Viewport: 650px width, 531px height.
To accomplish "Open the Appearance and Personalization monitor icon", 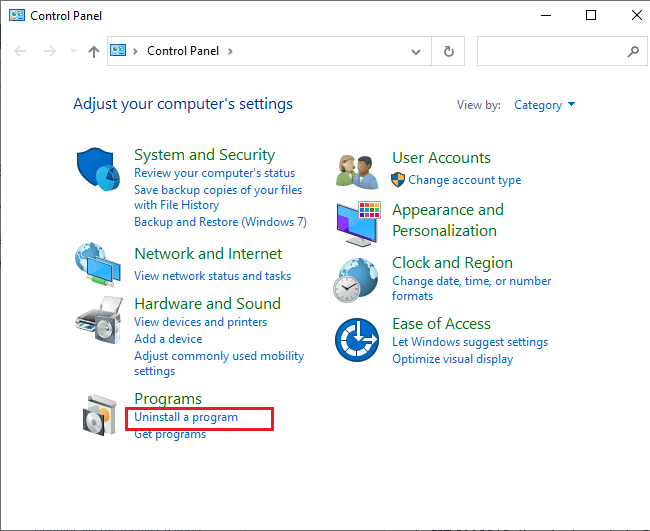I will point(358,224).
